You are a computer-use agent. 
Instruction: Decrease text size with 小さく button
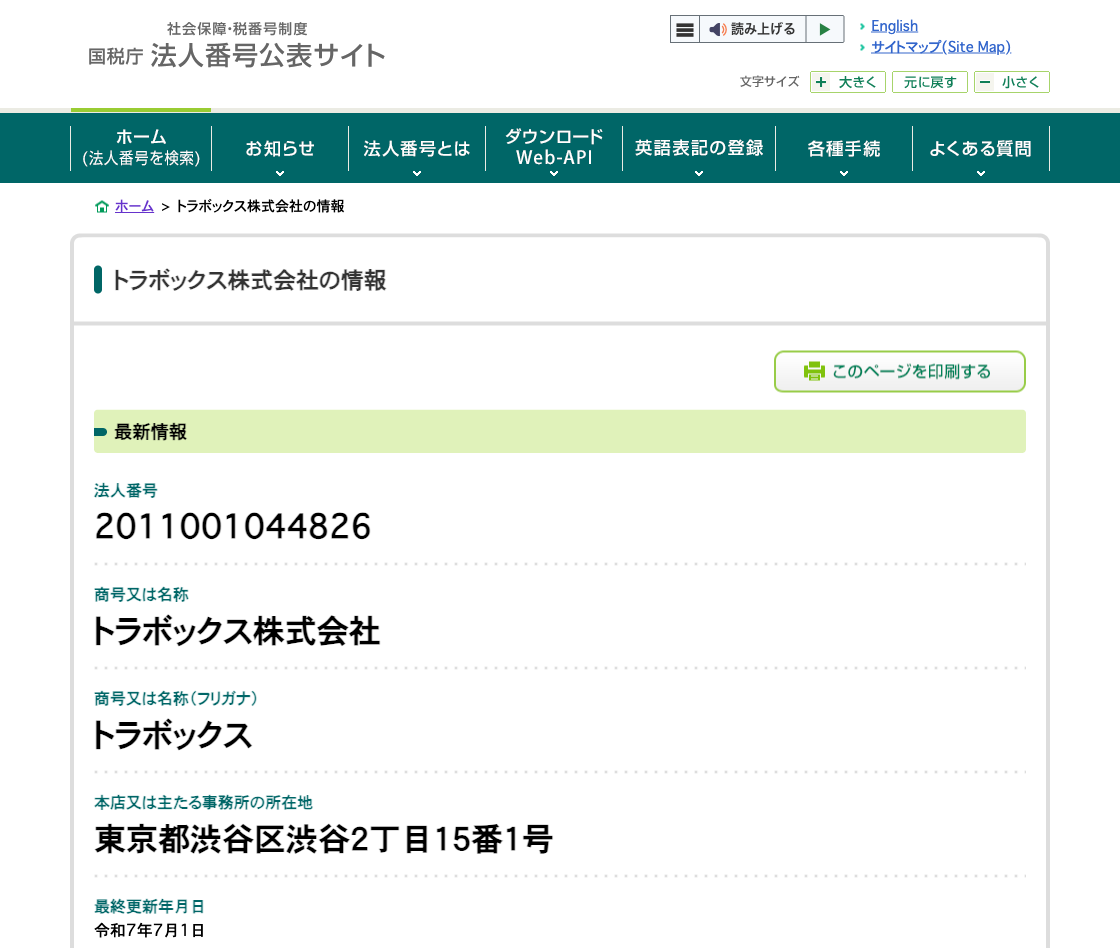click(x=1011, y=82)
